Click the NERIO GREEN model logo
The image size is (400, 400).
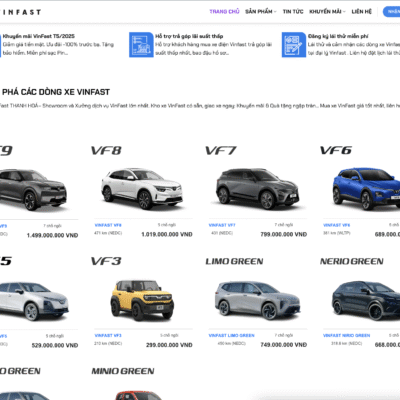[x=352, y=261]
